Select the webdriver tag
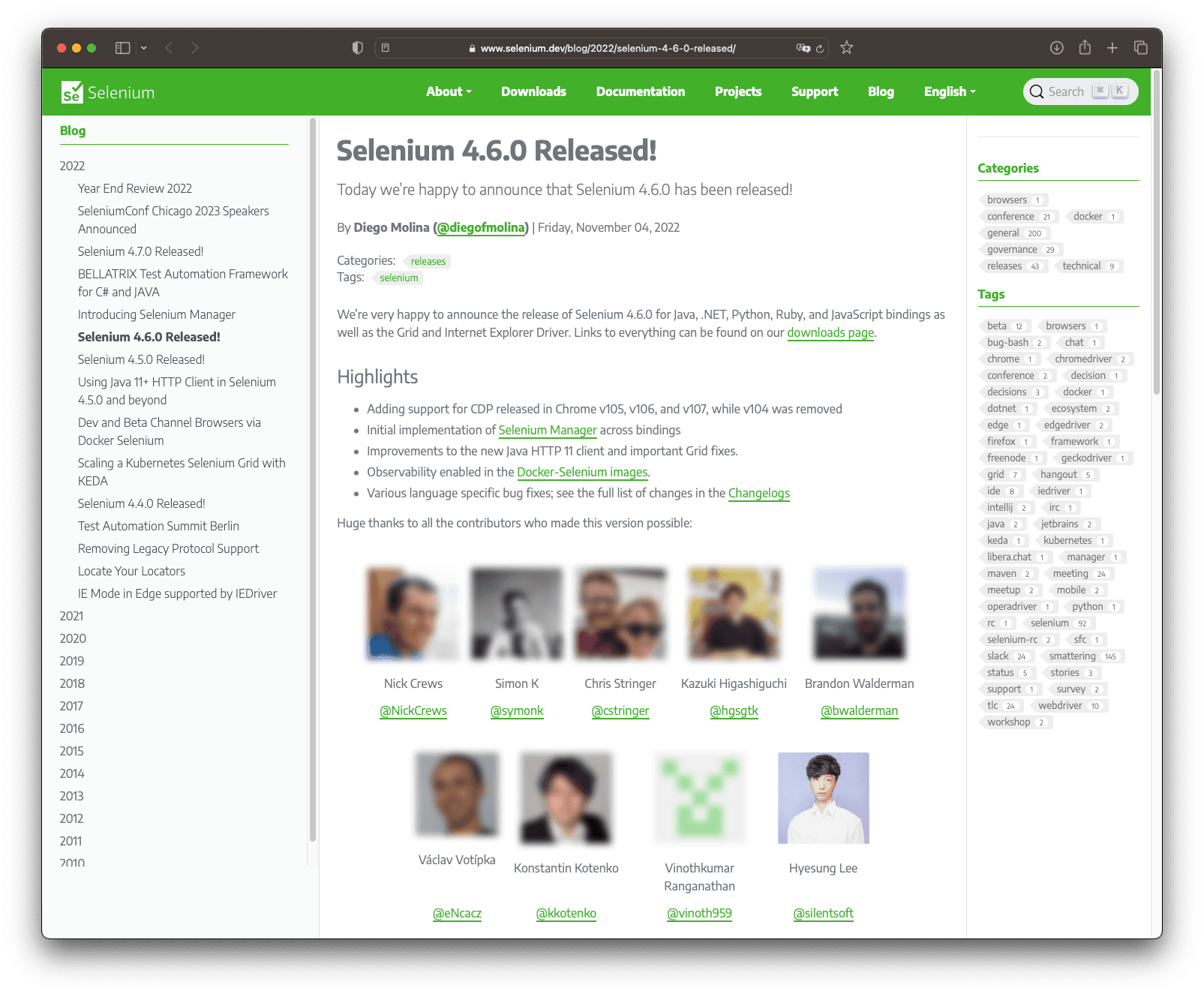The width and height of the screenshot is (1204, 994). (1067, 706)
